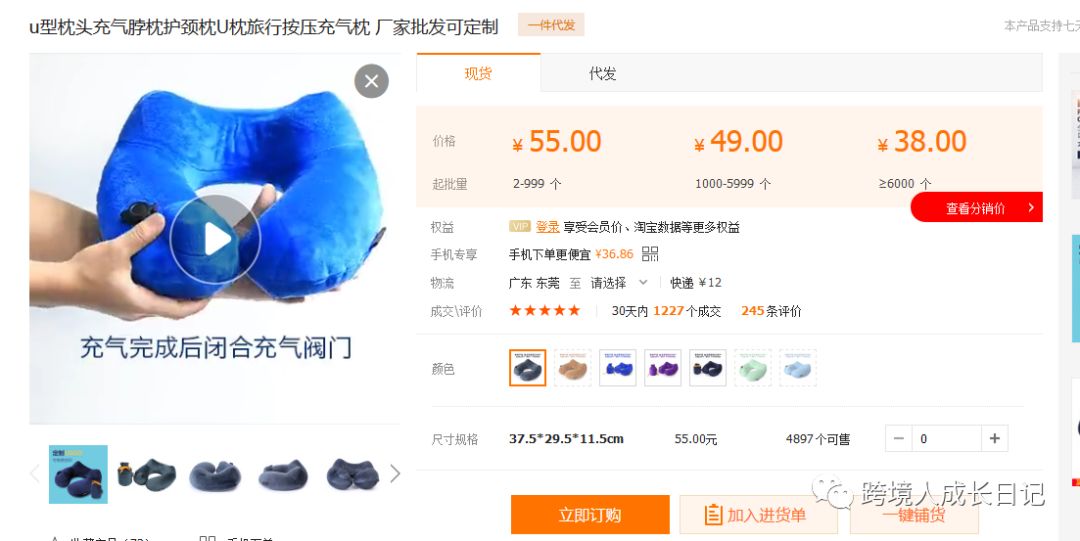Switch to the 现货 tab
Screen dimensions: 1080x541
478,73
